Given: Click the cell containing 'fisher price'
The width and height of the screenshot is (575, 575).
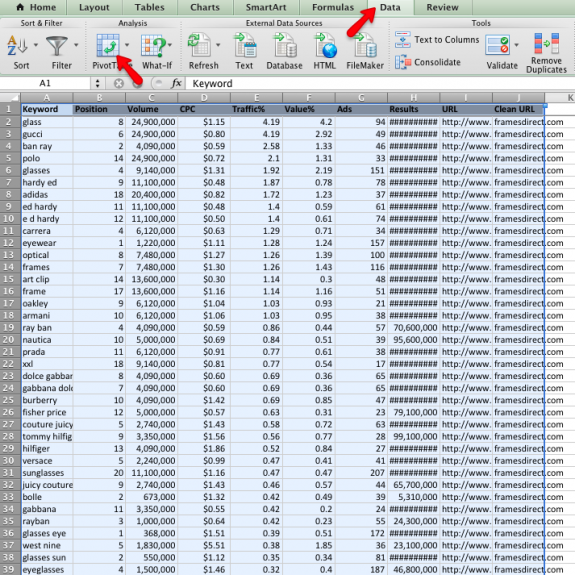Looking at the screenshot, I should 47,412.
